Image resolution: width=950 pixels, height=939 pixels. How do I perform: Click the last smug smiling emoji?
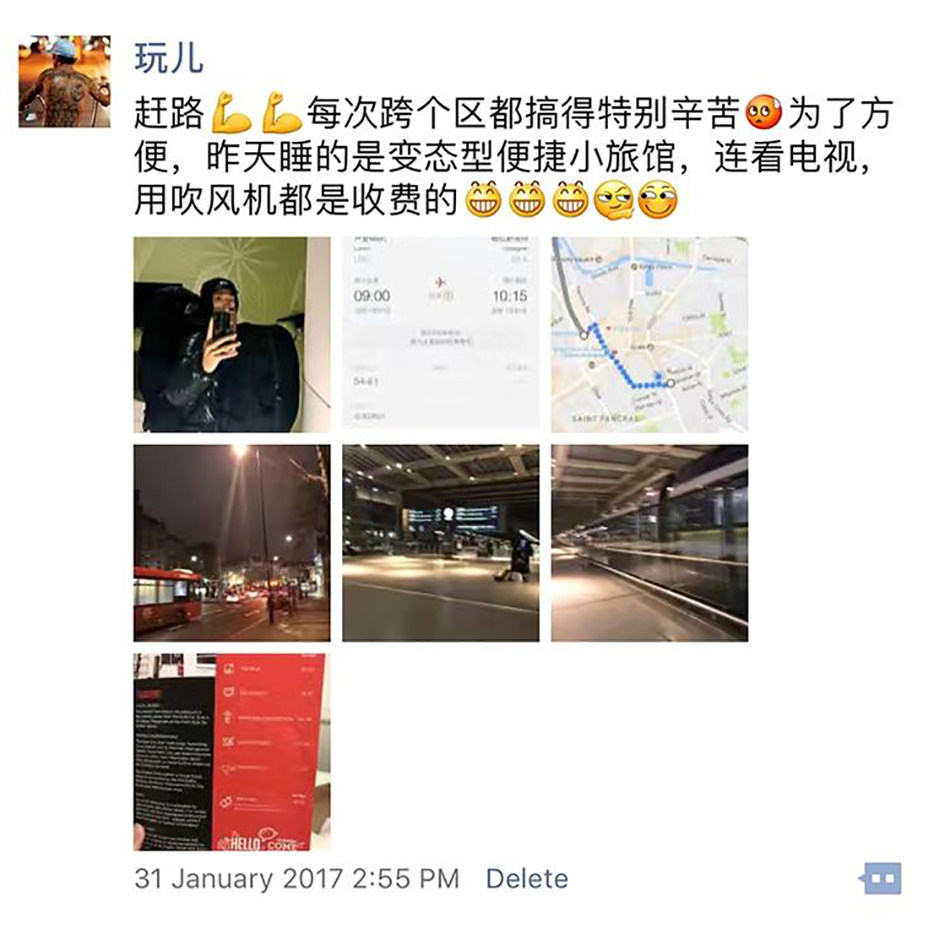tap(658, 199)
